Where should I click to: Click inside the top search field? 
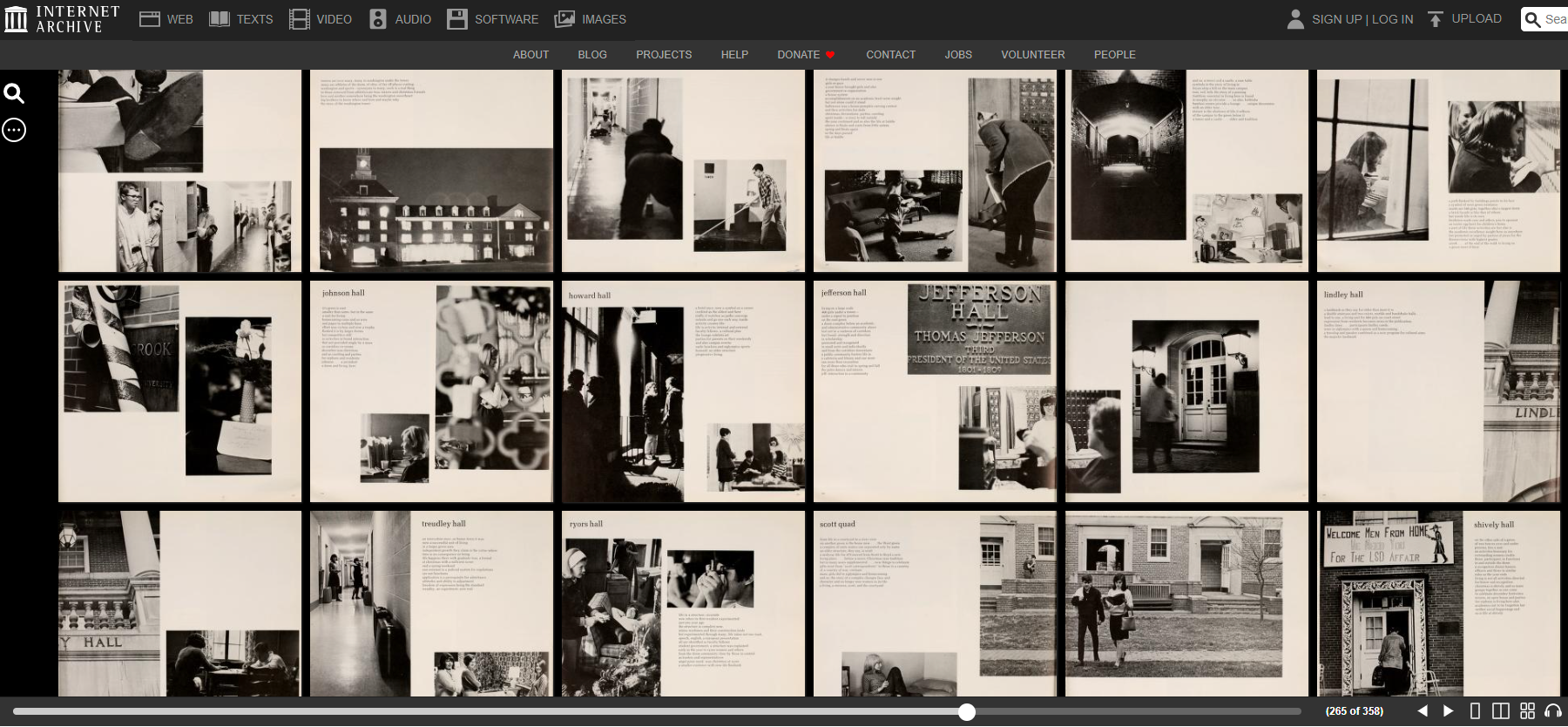tap(1556, 19)
